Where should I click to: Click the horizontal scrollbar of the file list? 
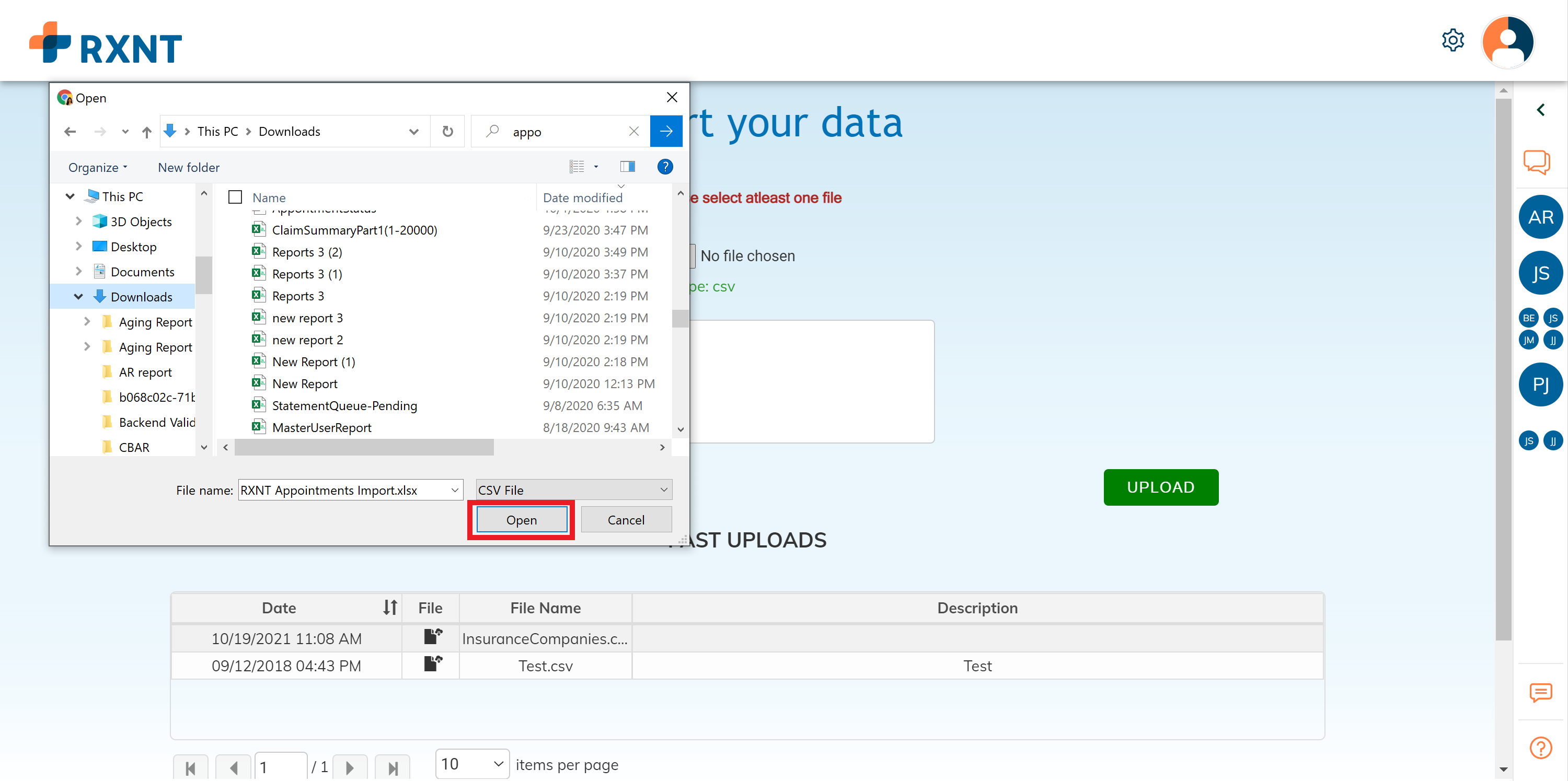pos(363,448)
